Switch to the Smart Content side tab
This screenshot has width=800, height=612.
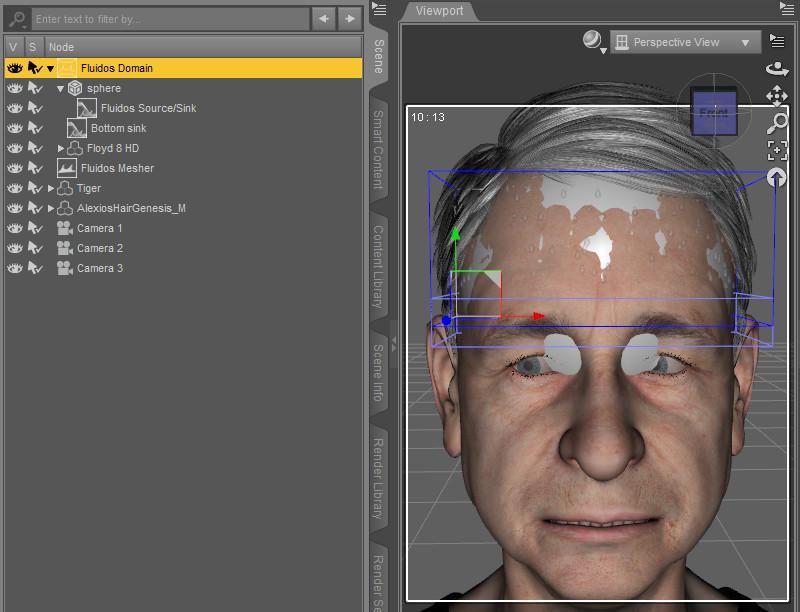[x=379, y=150]
